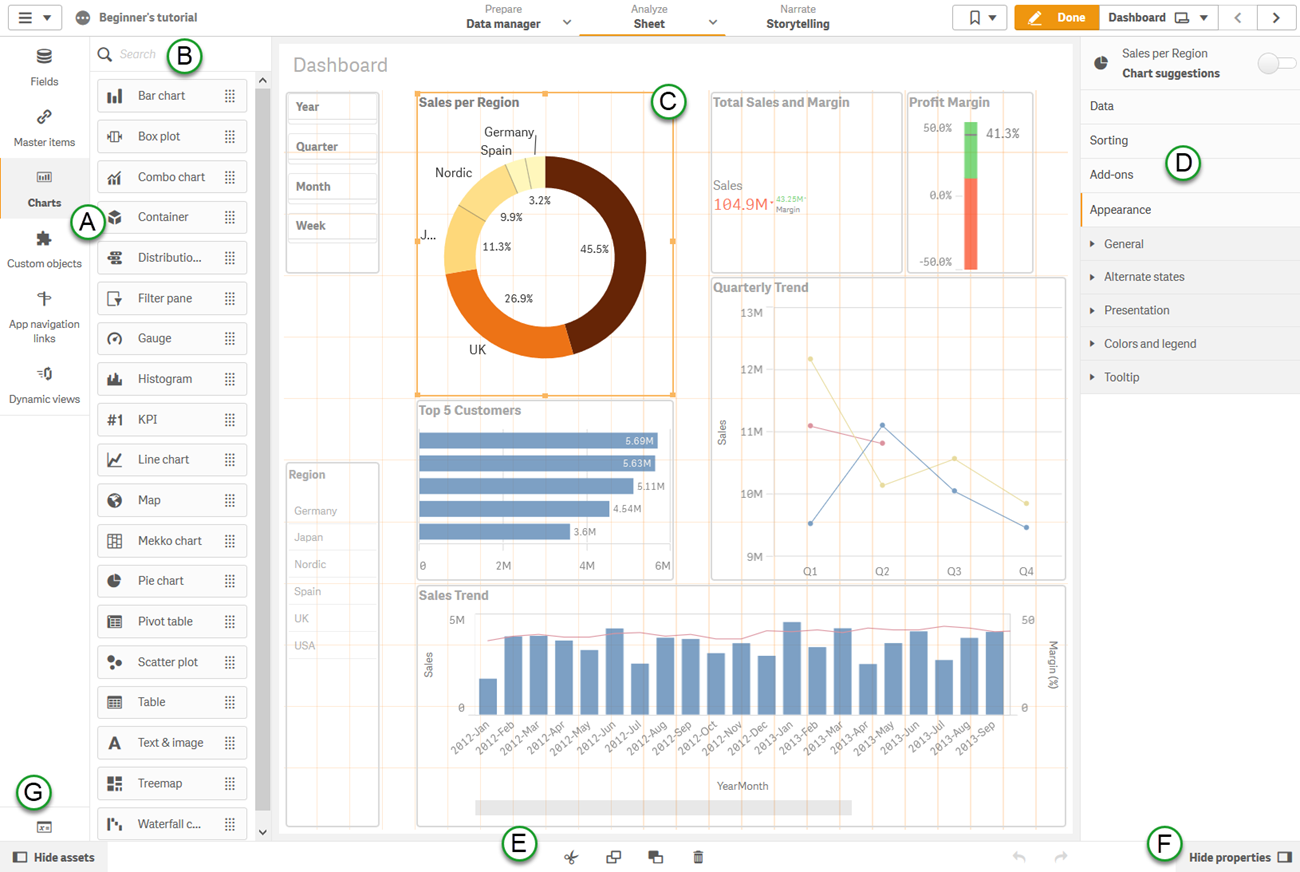The height and width of the screenshot is (872, 1300).
Task: Expand the Alternate states section
Action: [x=1190, y=277]
